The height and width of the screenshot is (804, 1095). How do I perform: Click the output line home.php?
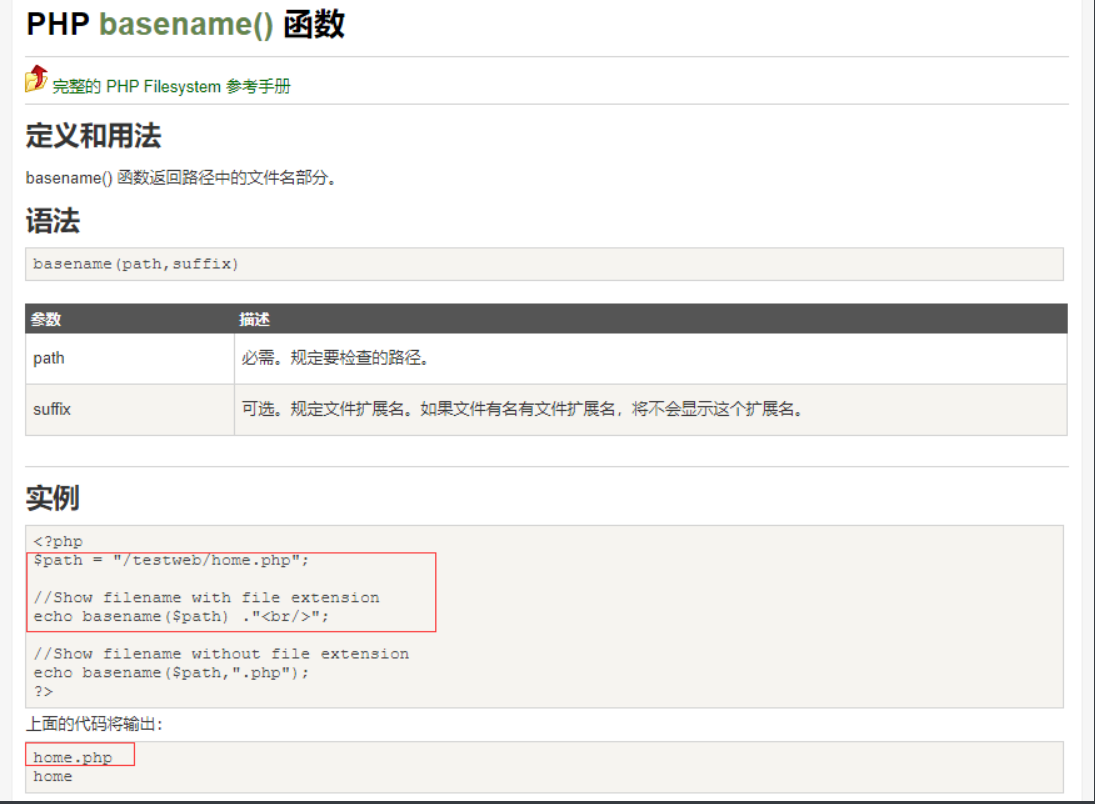pos(73,758)
